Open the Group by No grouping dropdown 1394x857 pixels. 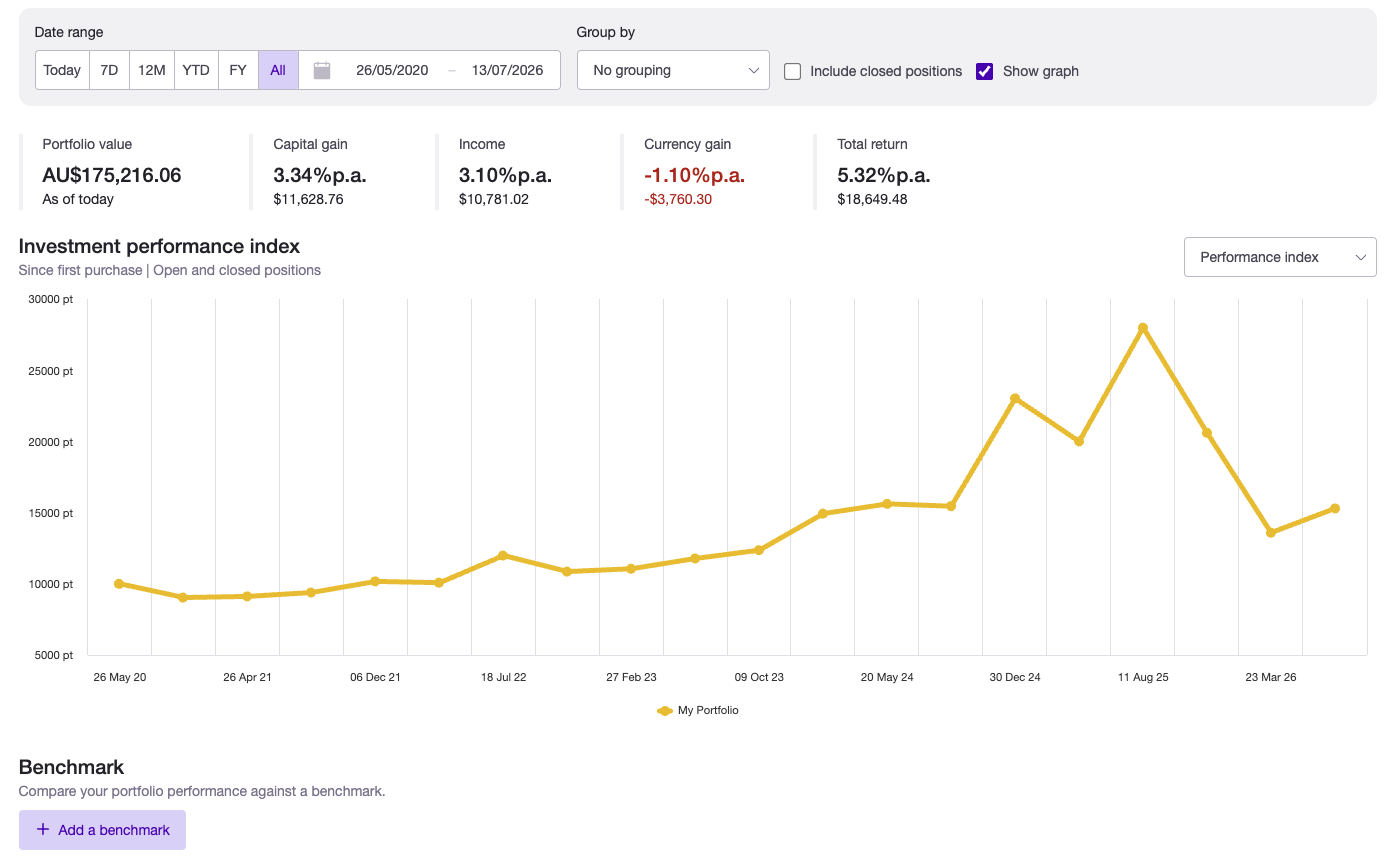(673, 70)
